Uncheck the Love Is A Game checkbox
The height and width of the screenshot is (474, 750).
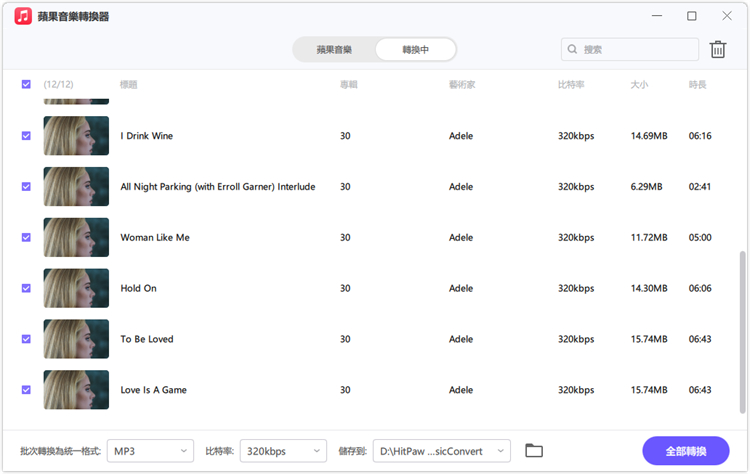pyautogui.click(x=26, y=390)
